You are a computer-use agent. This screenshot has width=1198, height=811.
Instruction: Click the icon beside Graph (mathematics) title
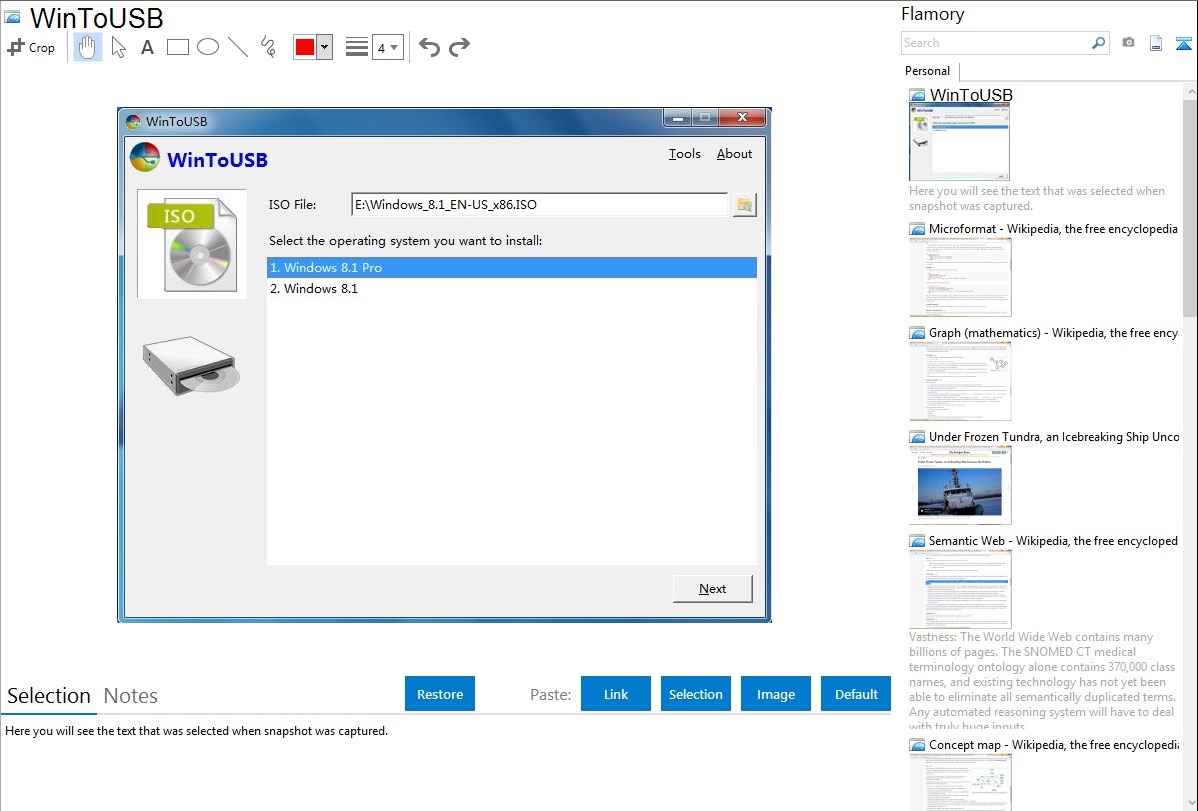pos(918,333)
